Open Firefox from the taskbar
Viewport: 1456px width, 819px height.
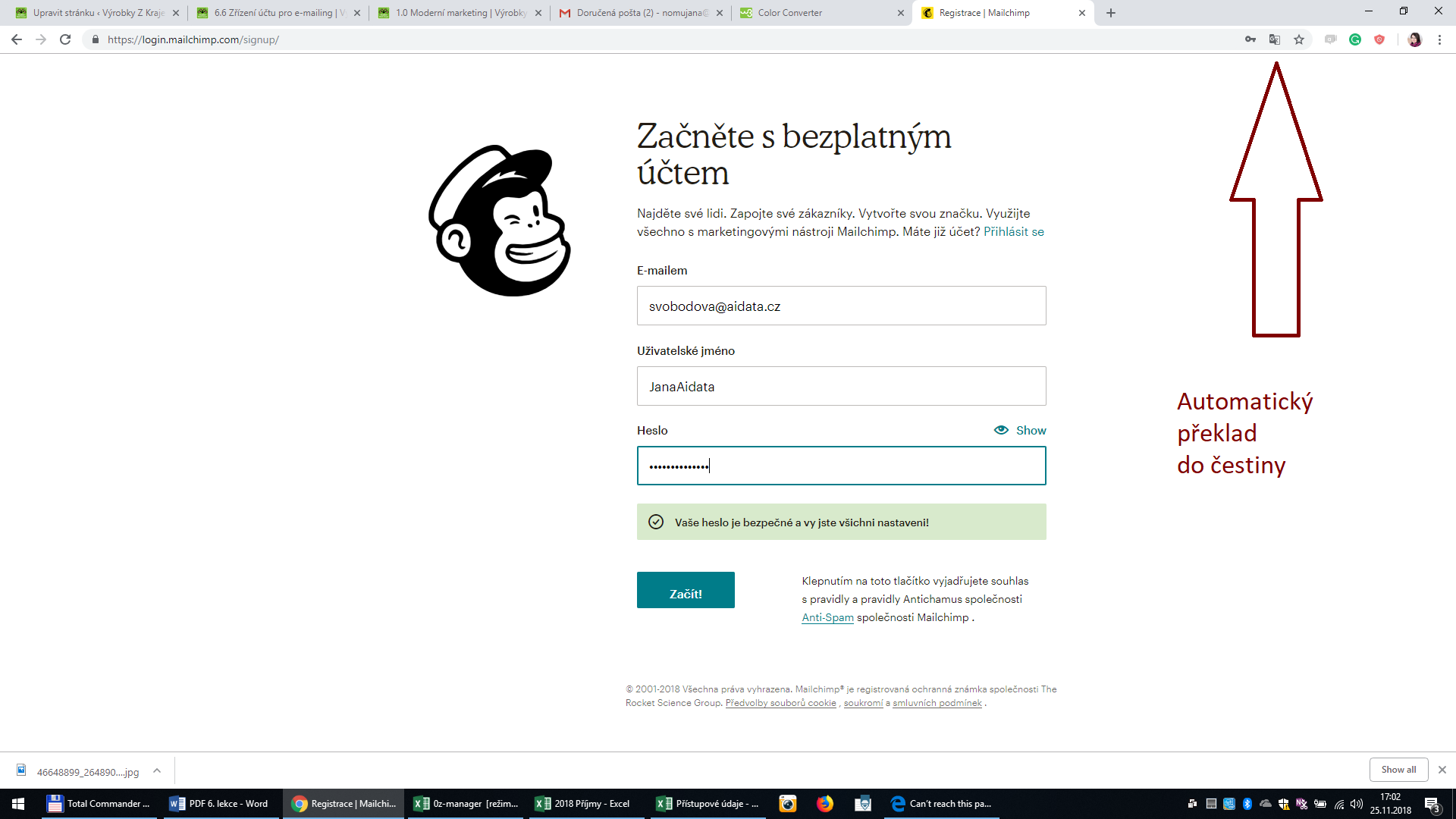(x=825, y=804)
